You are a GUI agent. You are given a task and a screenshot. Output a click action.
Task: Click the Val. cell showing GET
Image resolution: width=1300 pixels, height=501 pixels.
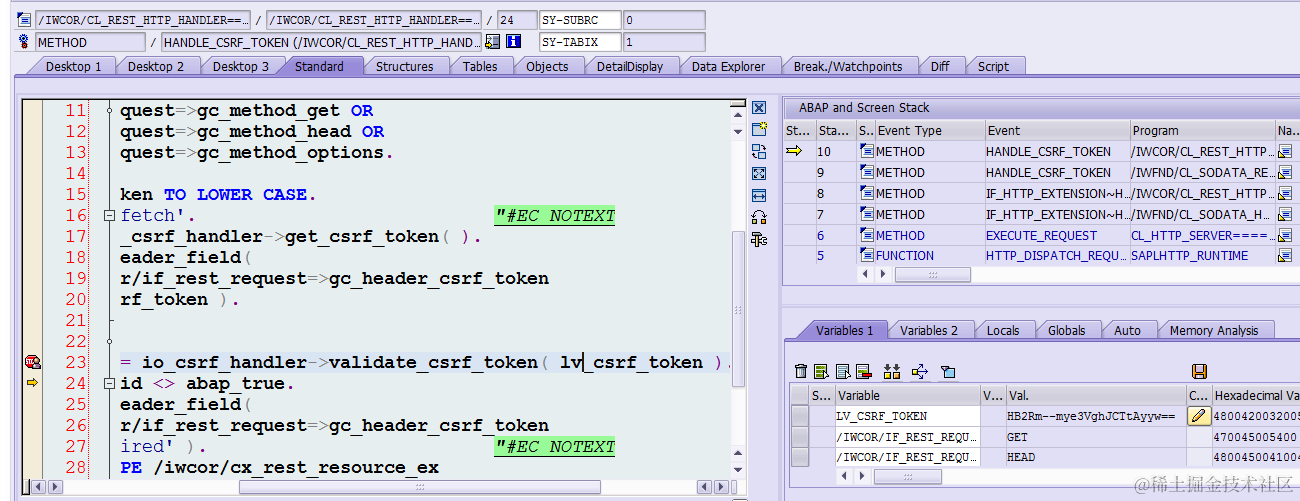(x=1095, y=436)
